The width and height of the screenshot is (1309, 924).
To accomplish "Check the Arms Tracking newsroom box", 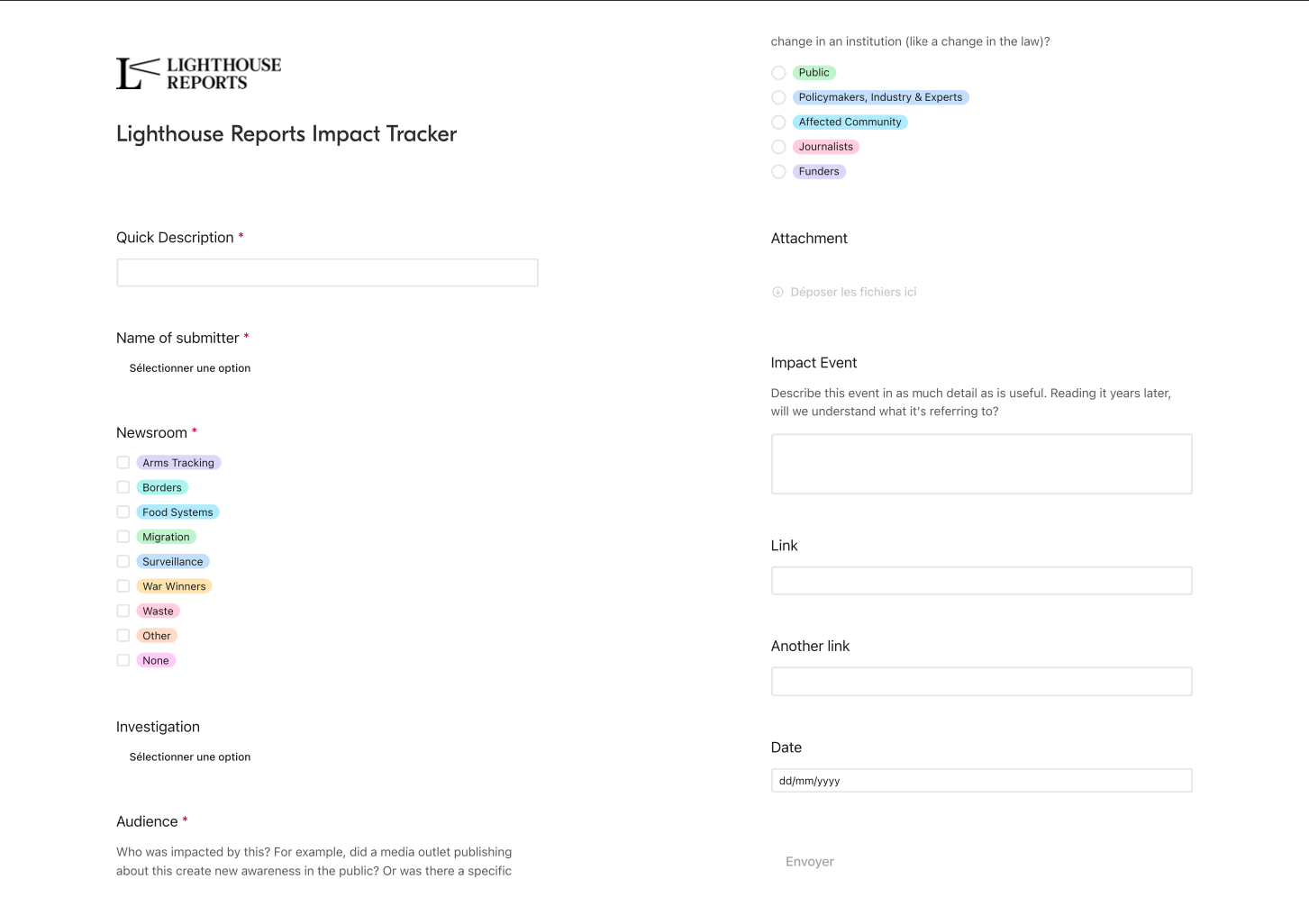I will pyautogui.click(x=123, y=463).
